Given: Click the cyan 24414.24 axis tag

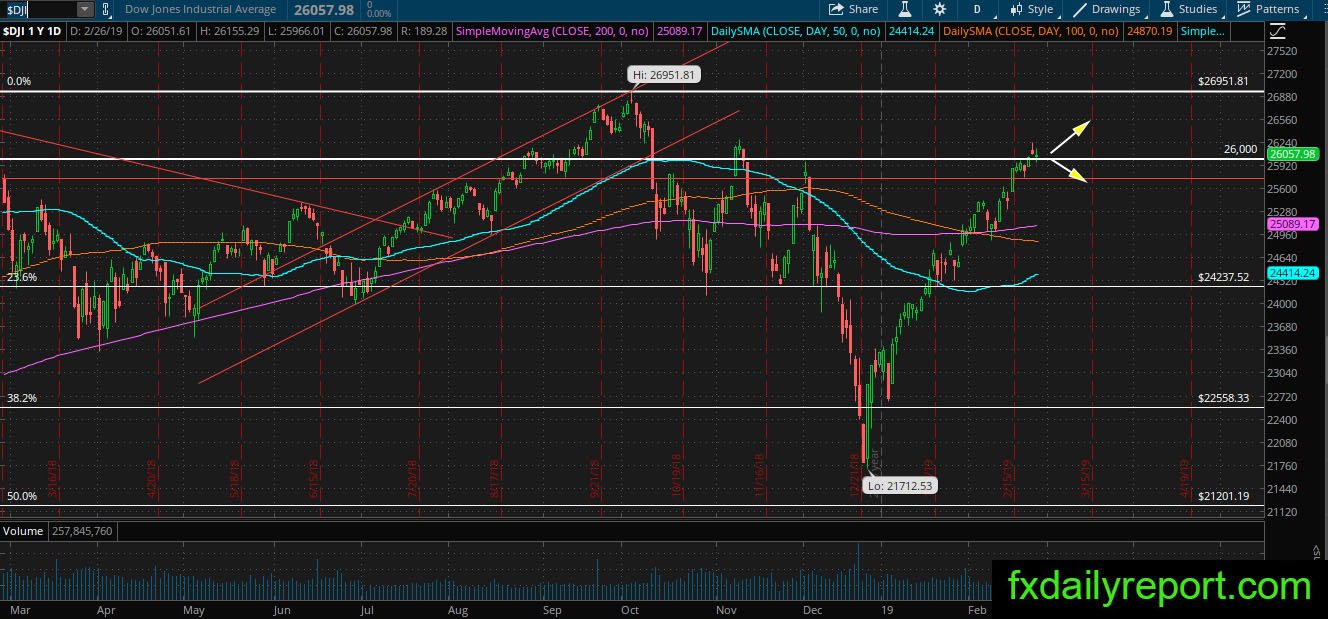Looking at the screenshot, I should pyautogui.click(x=1291, y=272).
